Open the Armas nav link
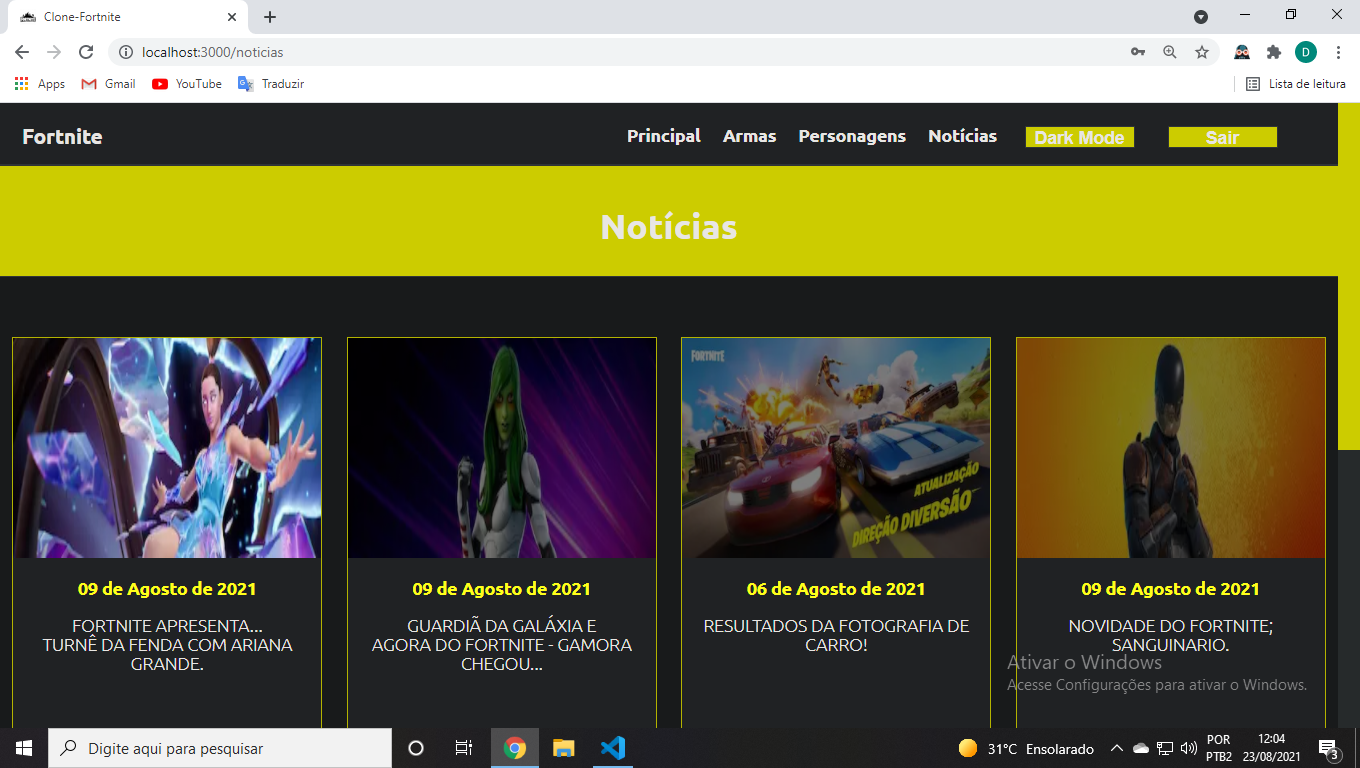 tap(750, 136)
